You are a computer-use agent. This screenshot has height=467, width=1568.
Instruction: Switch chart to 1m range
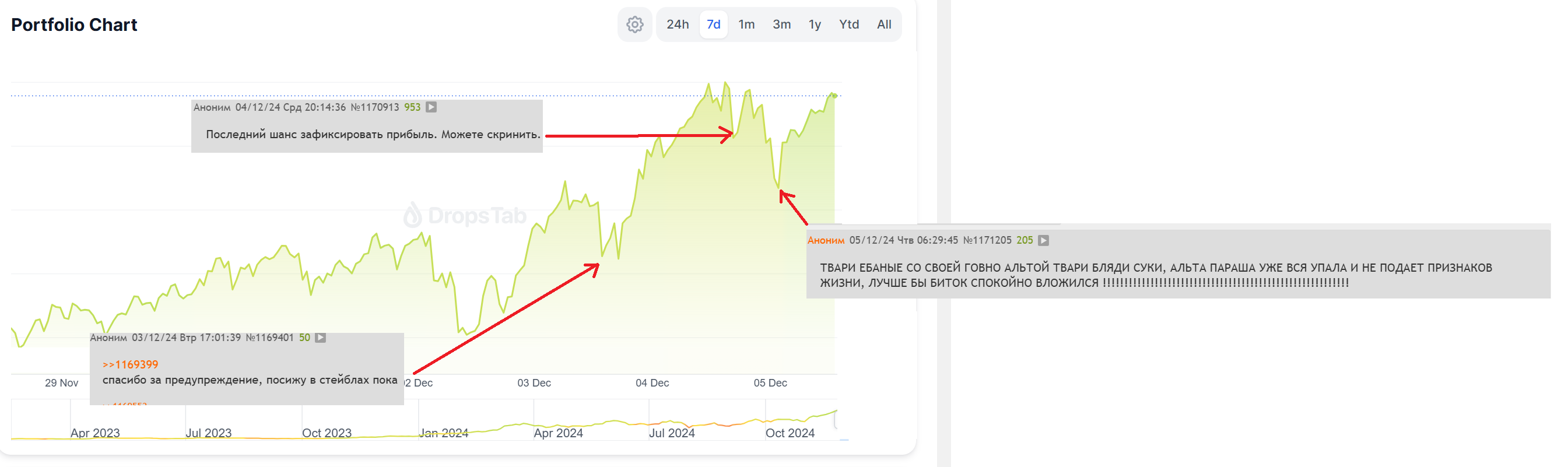click(746, 24)
